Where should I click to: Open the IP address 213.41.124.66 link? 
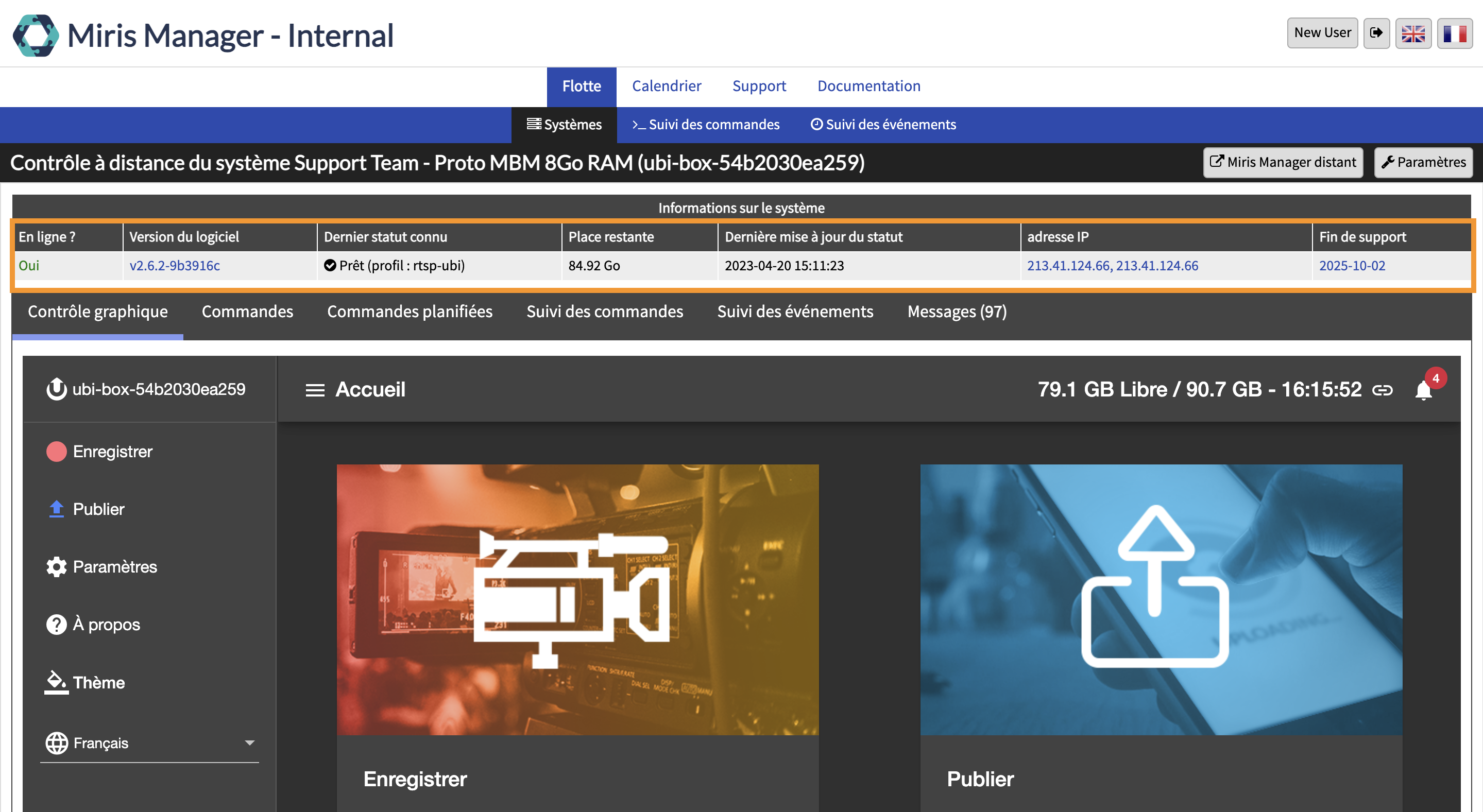(x=1113, y=265)
